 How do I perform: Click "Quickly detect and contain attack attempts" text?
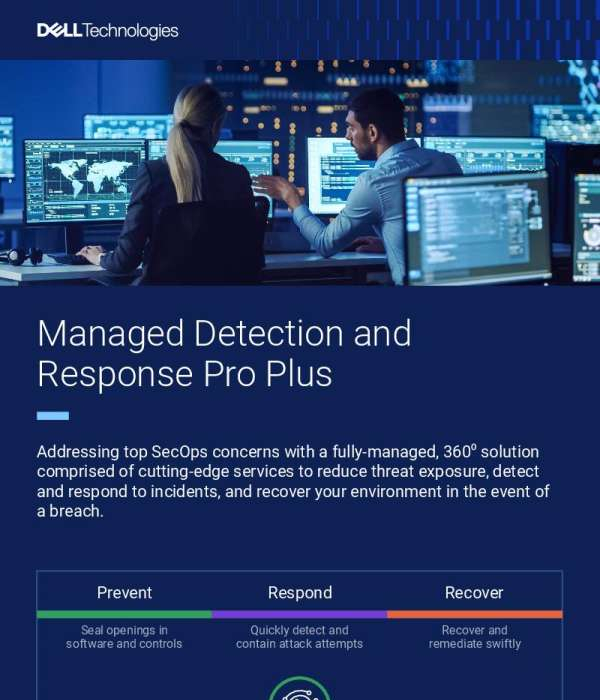tap(300, 637)
